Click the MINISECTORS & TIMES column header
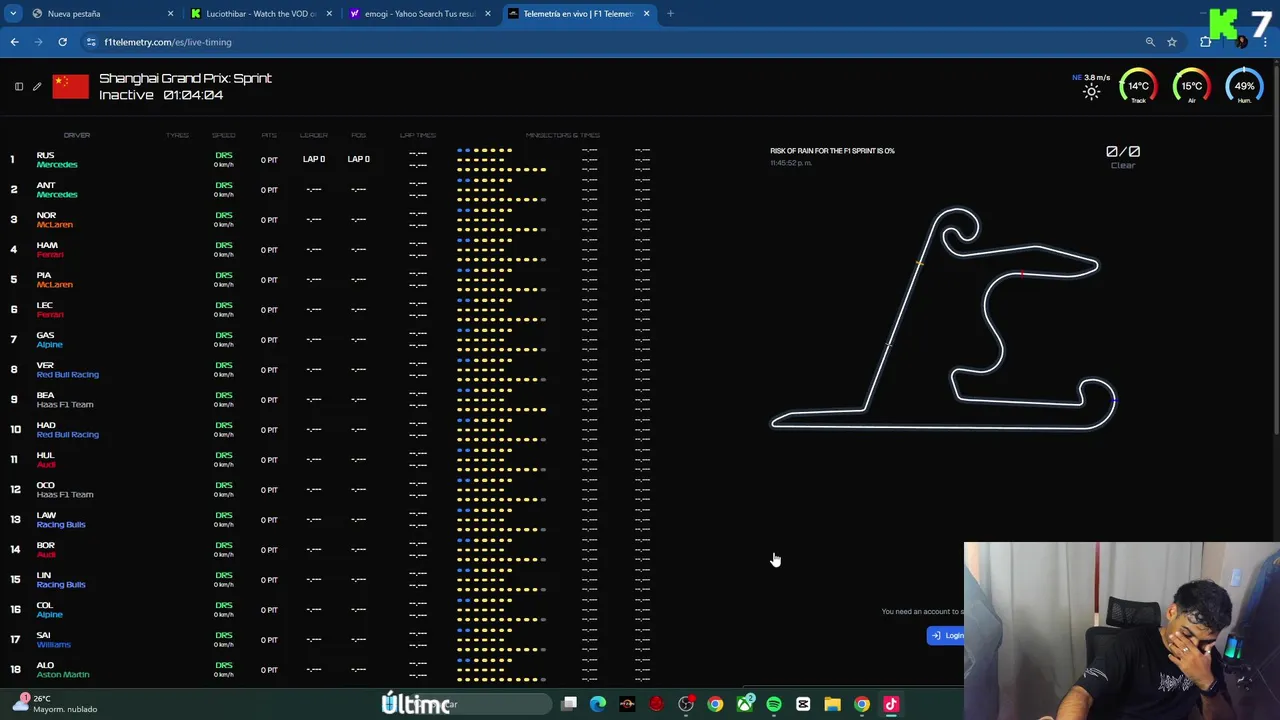 pyautogui.click(x=563, y=135)
